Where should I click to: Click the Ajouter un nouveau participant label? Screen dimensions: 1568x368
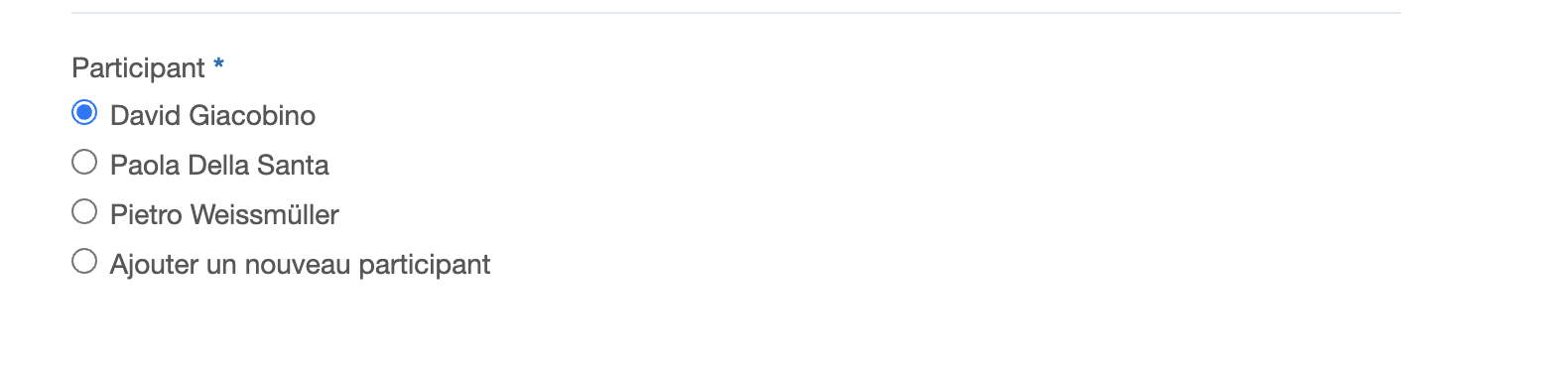[300, 265]
